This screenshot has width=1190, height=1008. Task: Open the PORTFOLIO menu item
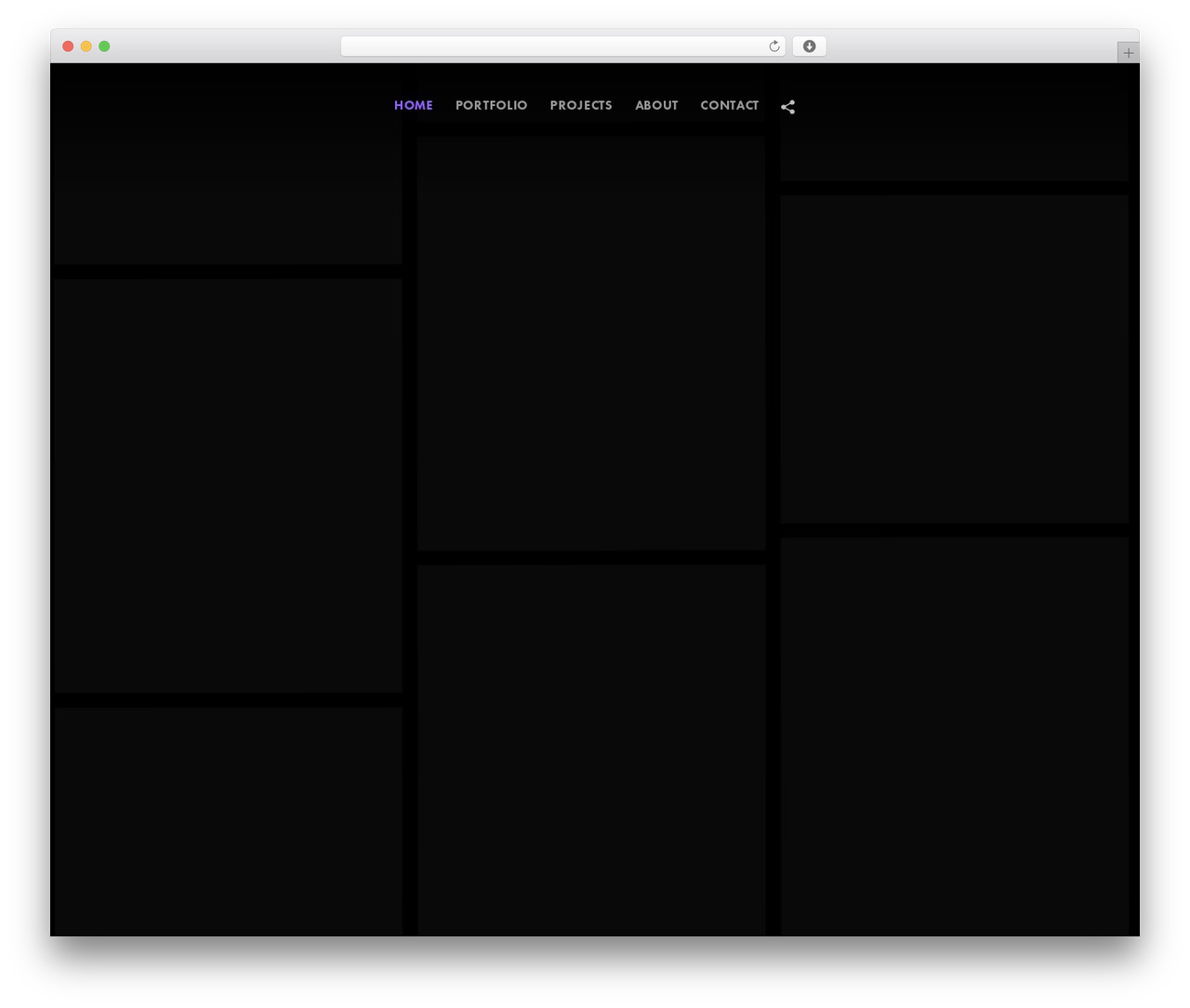point(492,105)
